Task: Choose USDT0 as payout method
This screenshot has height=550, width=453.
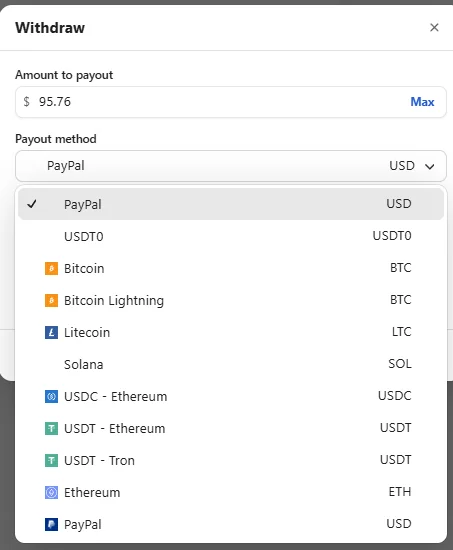Action: coord(231,236)
